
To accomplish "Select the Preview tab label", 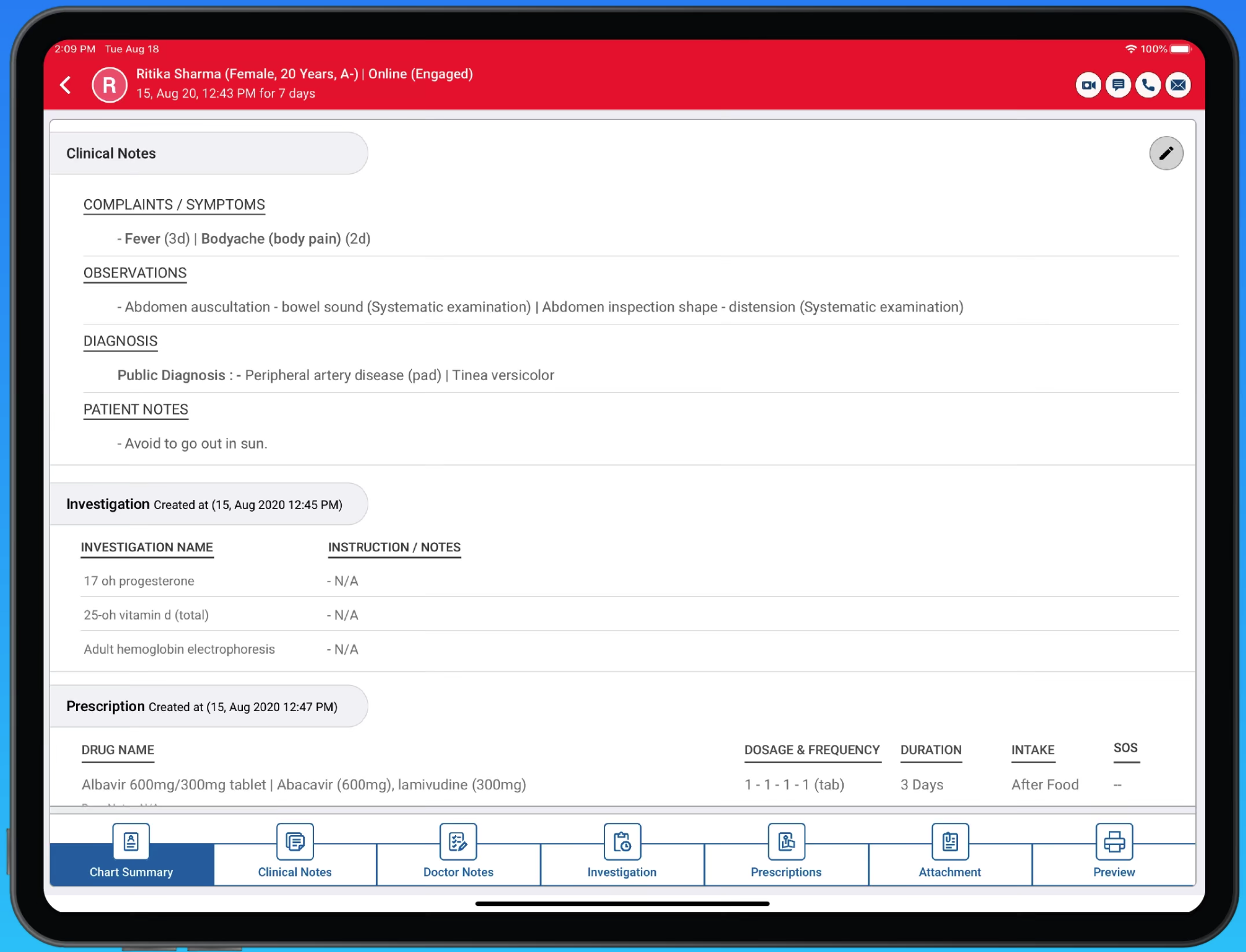I will [1114, 872].
